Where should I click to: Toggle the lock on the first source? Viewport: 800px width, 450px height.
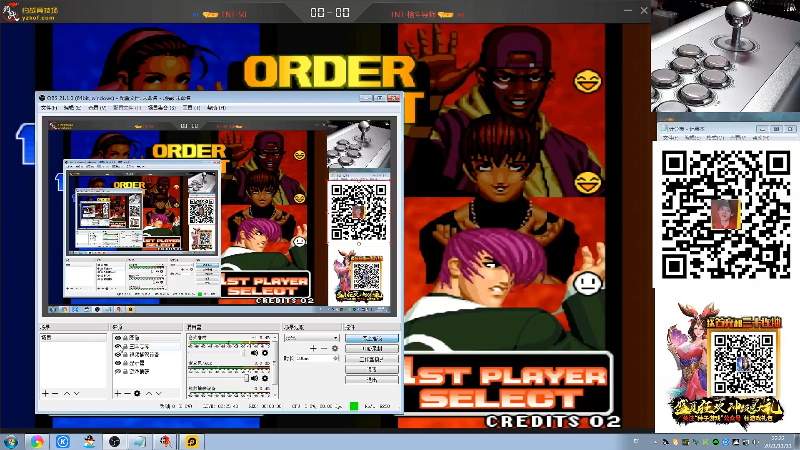click(x=125, y=338)
